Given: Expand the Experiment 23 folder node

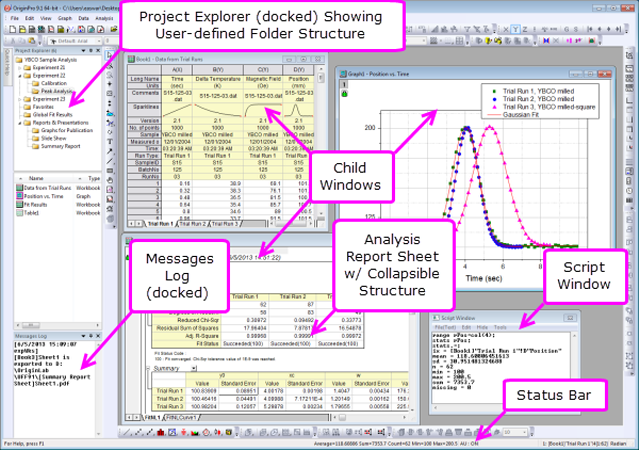Looking at the screenshot, I should [x=20, y=99].
